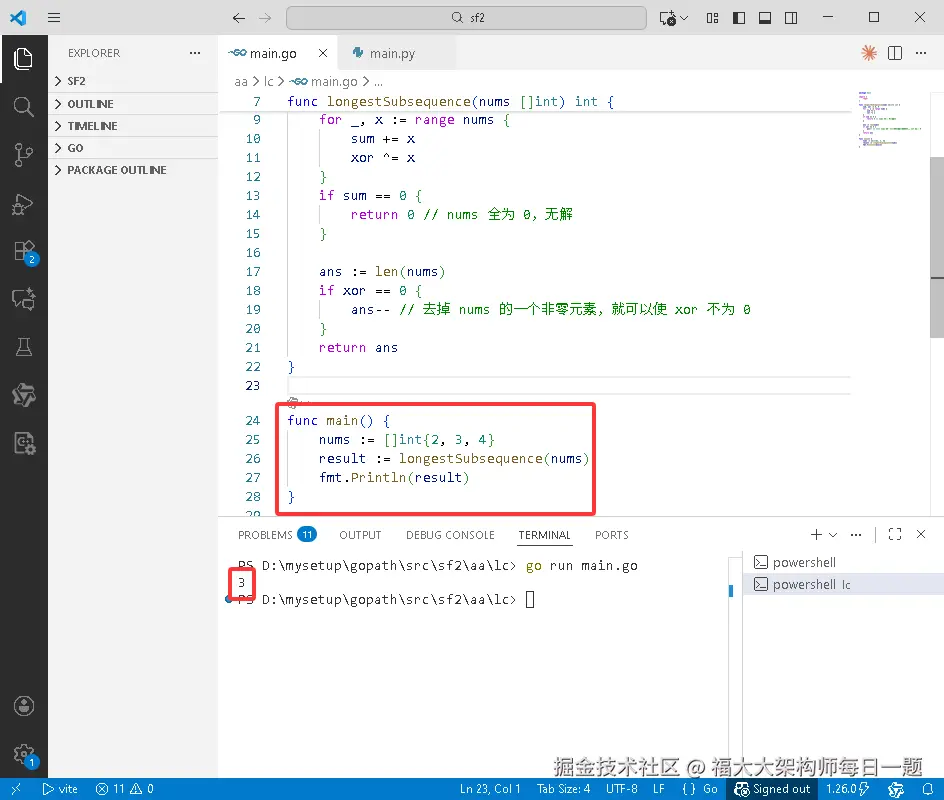This screenshot has width=944, height=800.
Task: Expand the TIMELINE section
Action: click(133, 126)
